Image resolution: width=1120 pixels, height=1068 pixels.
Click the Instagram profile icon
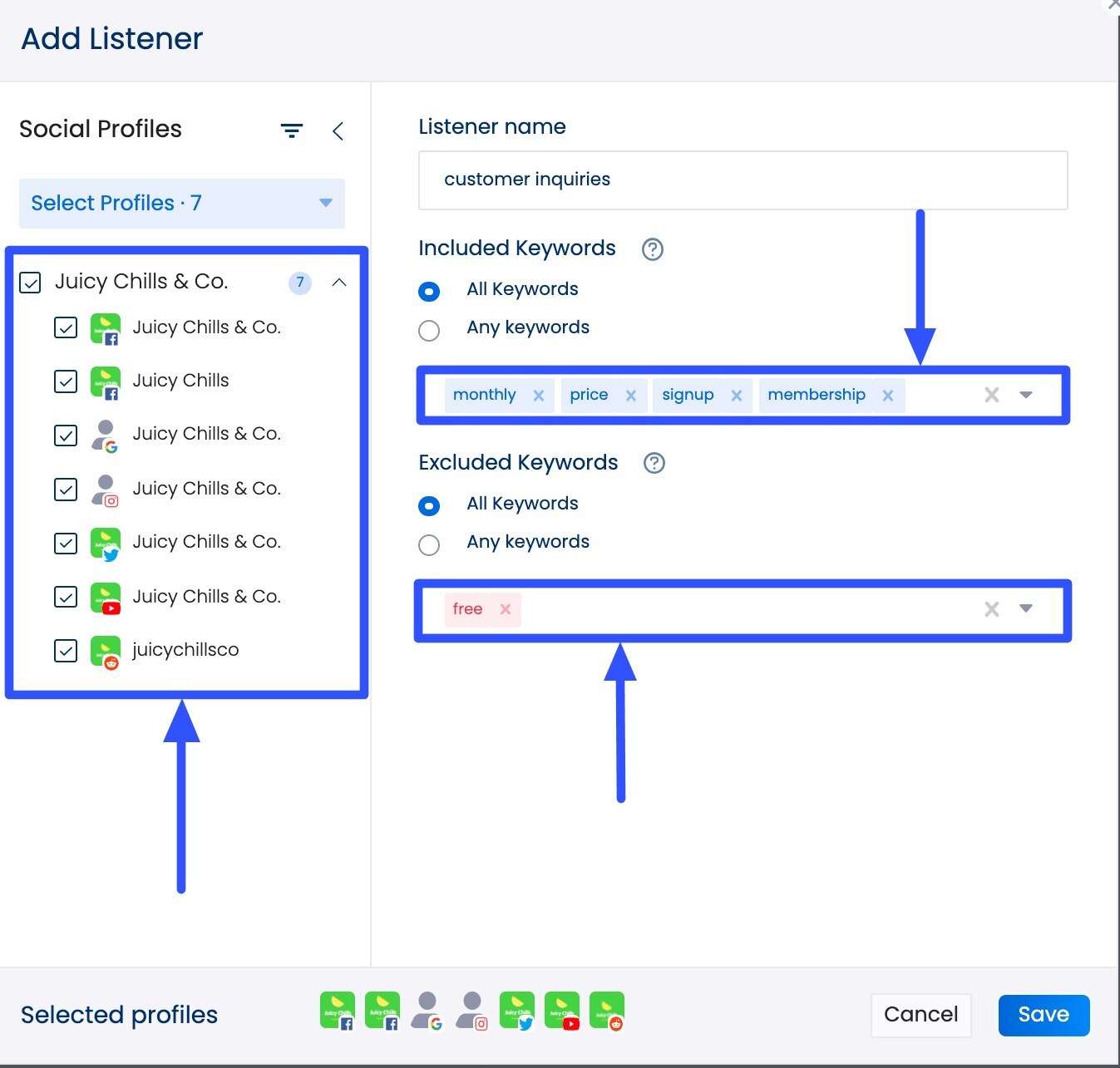pyautogui.click(x=106, y=490)
